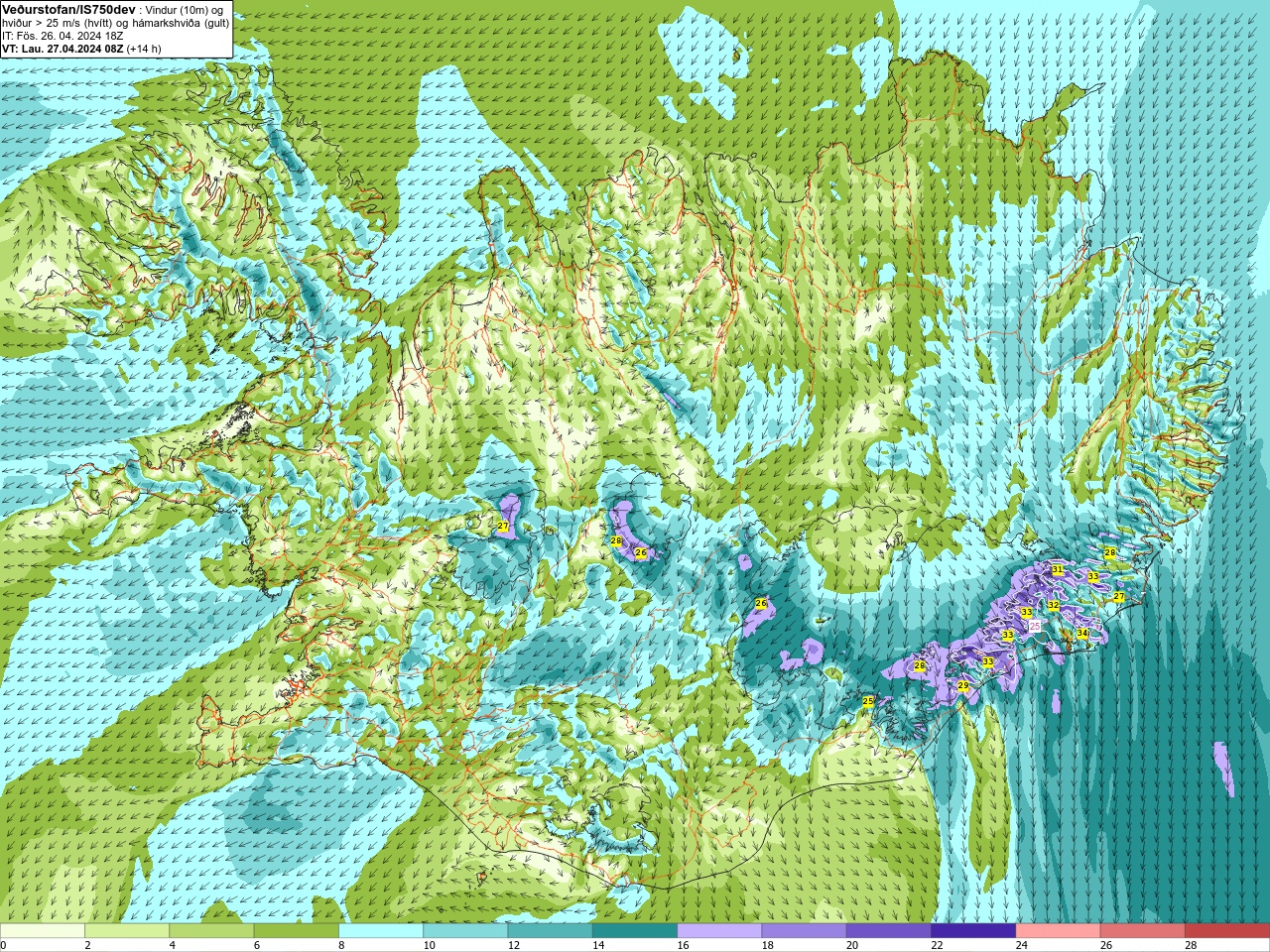The height and width of the screenshot is (952, 1270).
Task: Click the bold 'VT: Lau. 27.04.2024 08Z' line
Action: point(63,49)
